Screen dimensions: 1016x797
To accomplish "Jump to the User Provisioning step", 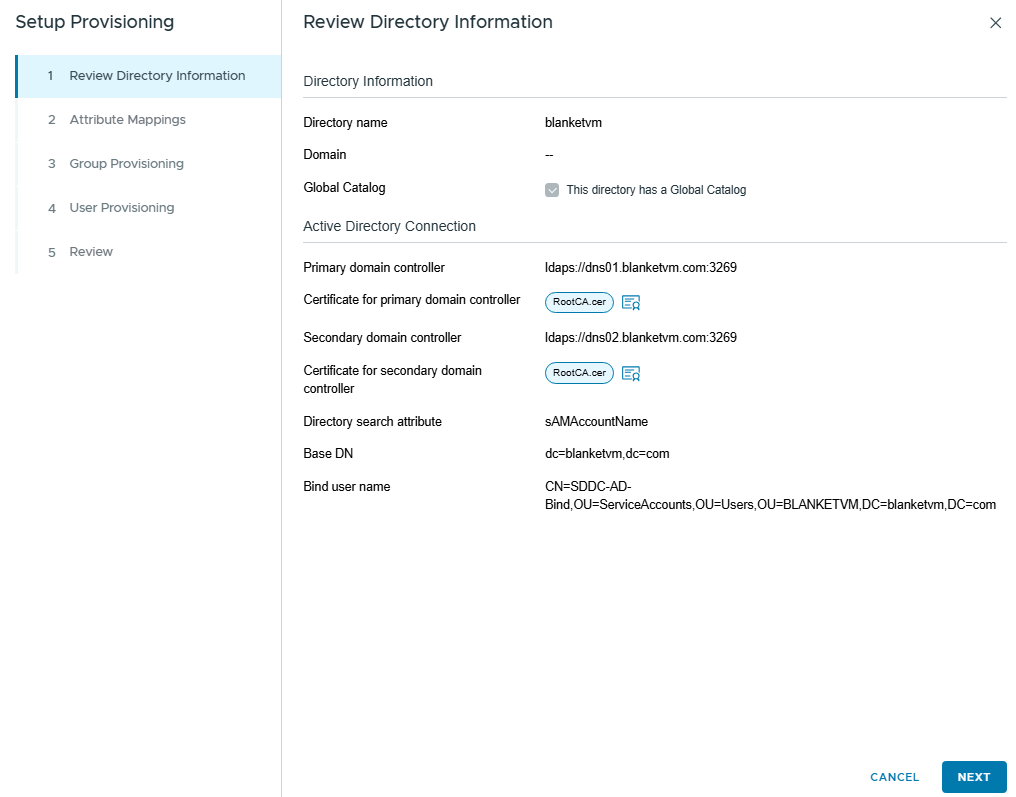I will [121, 208].
